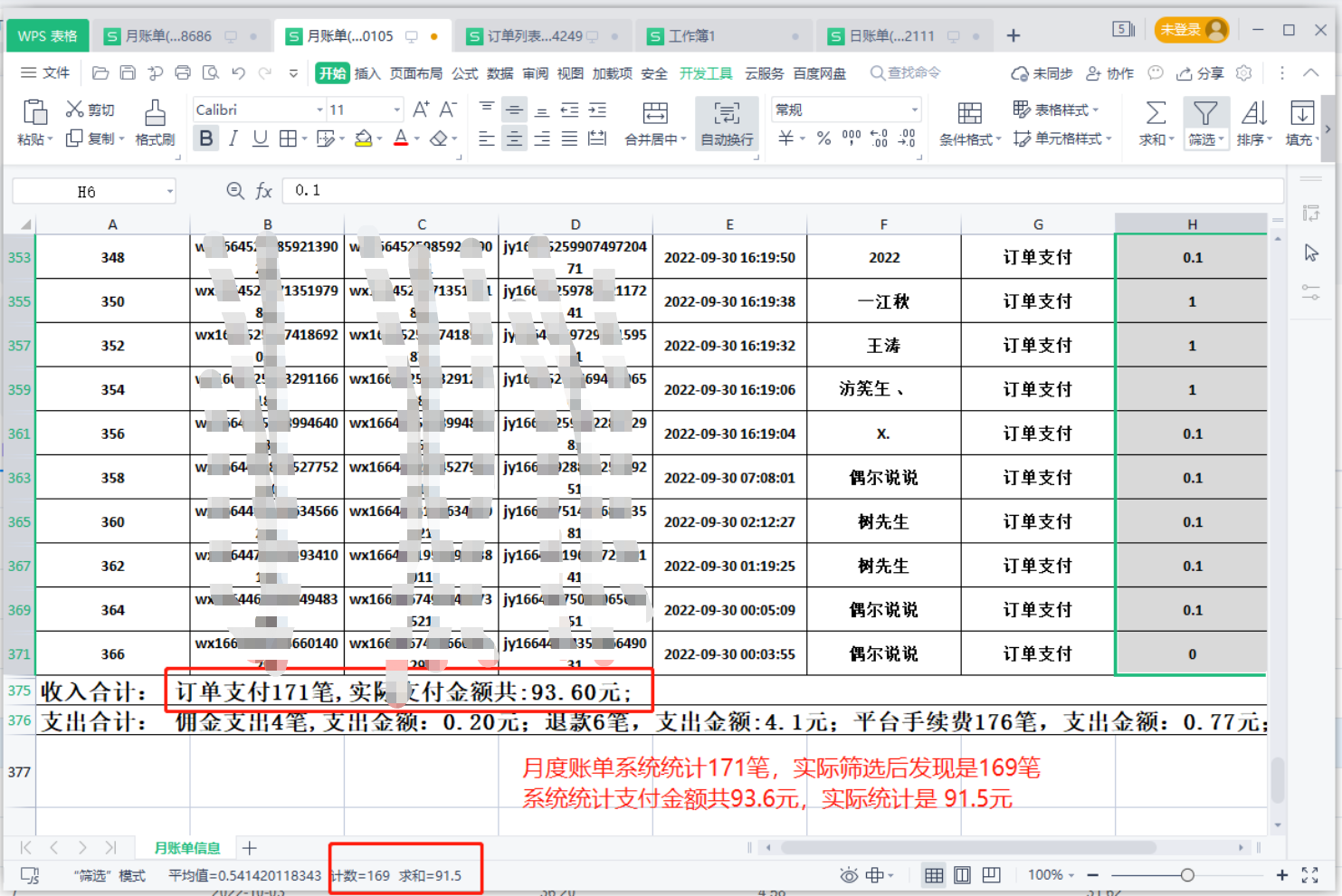The image size is (1342, 896).
Task: Toggle wrap text (自动换行)
Action: [x=727, y=124]
